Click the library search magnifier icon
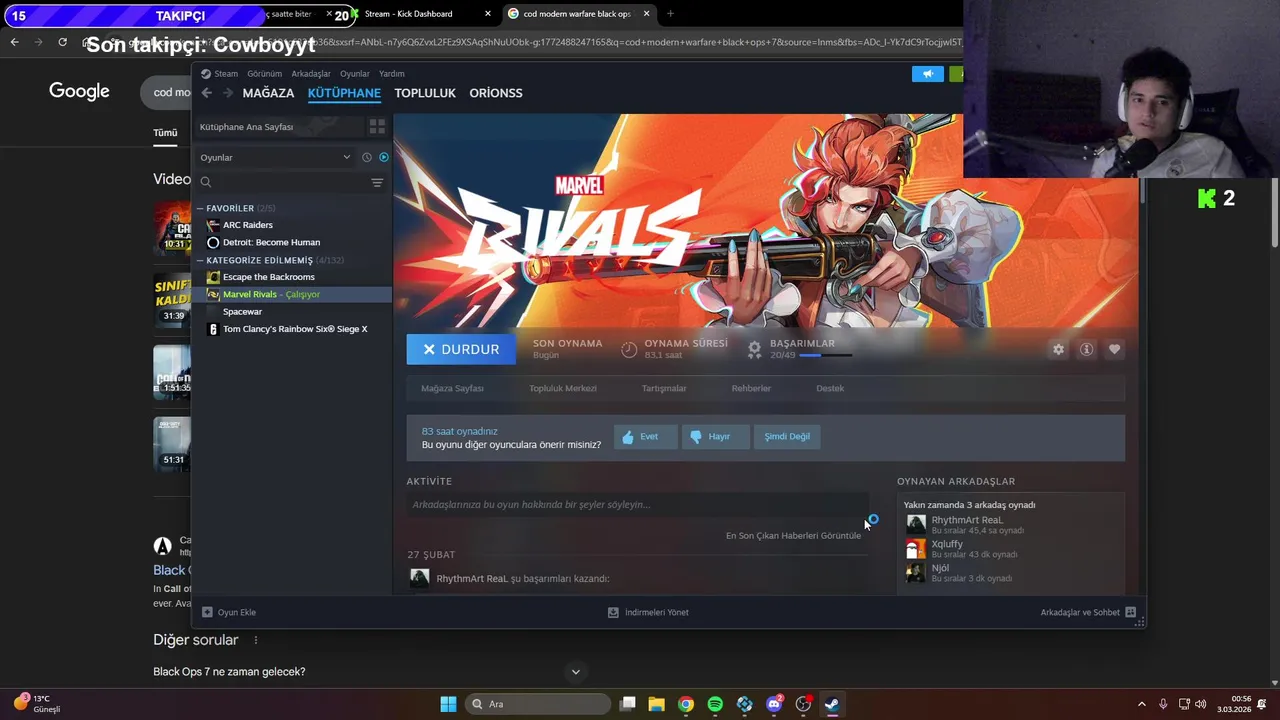The width and height of the screenshot is (1280, 720). click(x=206, y=182)
